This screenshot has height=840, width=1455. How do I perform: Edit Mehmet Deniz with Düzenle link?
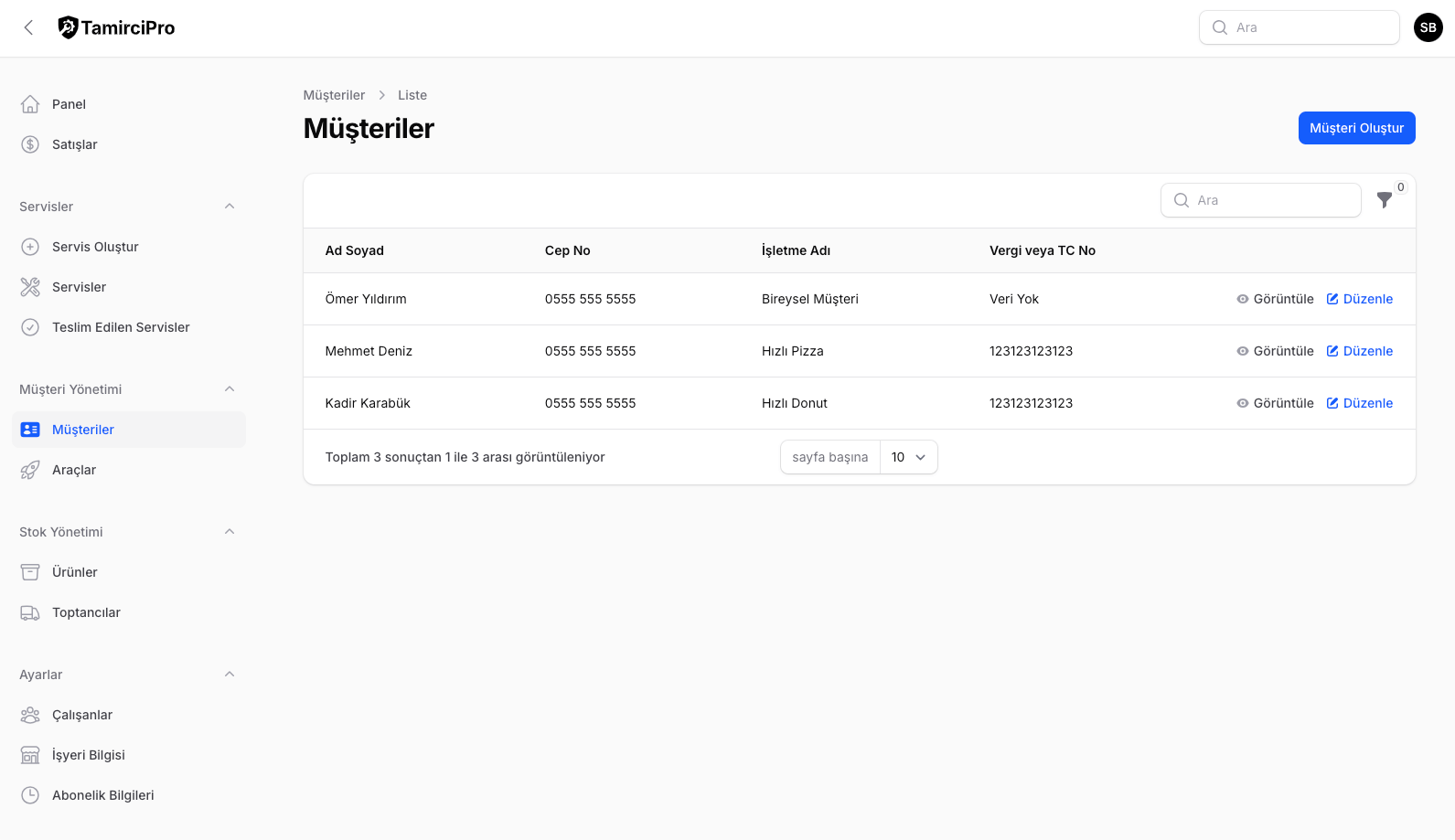pos(1360,351)
